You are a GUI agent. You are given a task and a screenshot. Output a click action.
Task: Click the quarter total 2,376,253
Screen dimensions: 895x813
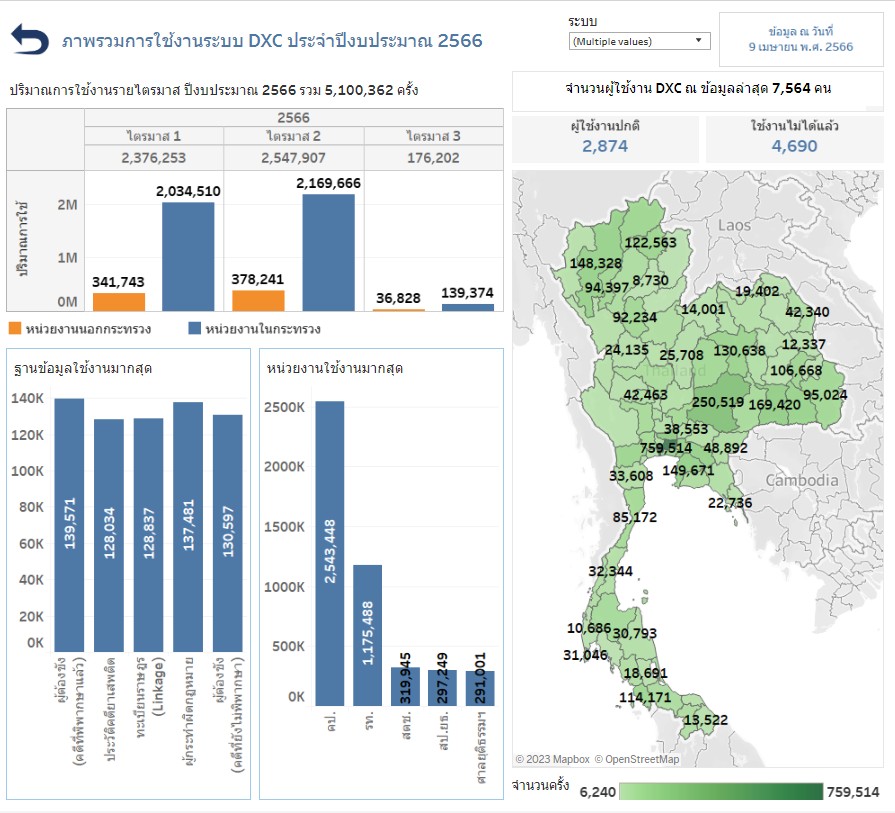pyautogui.click(x=154, y=158)
